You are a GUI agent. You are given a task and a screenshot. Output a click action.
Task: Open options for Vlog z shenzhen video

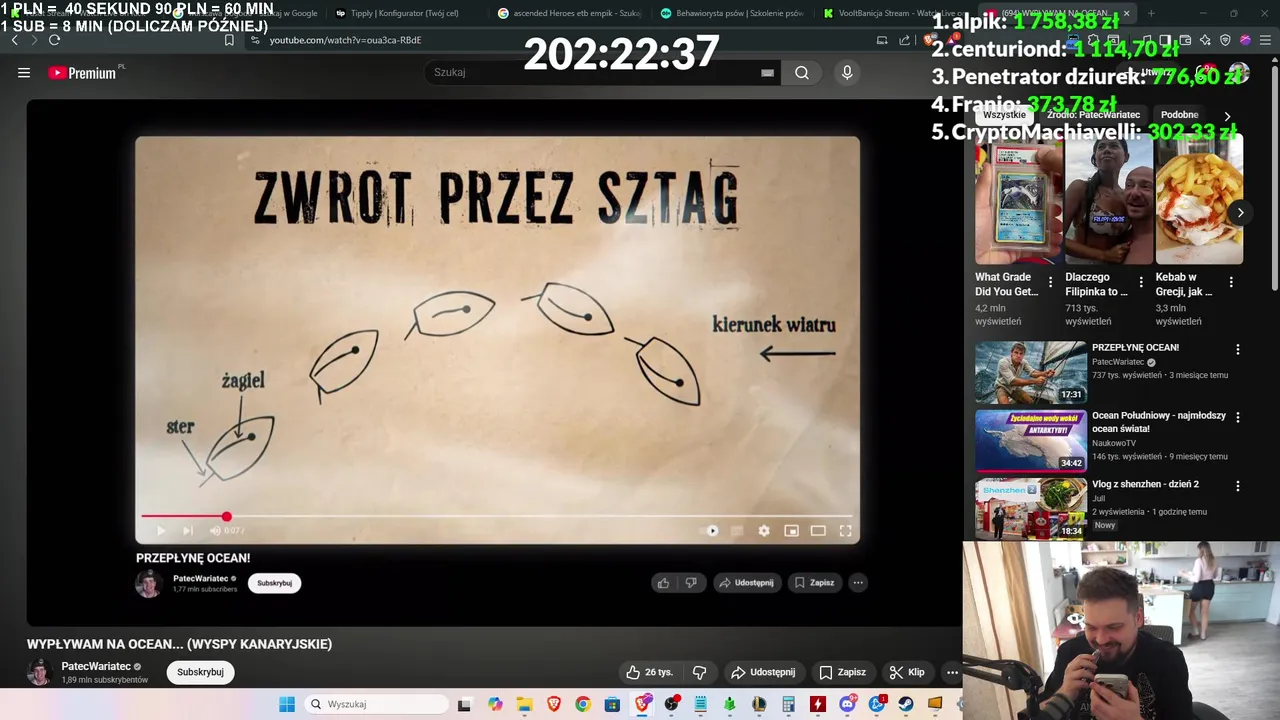1238,486
